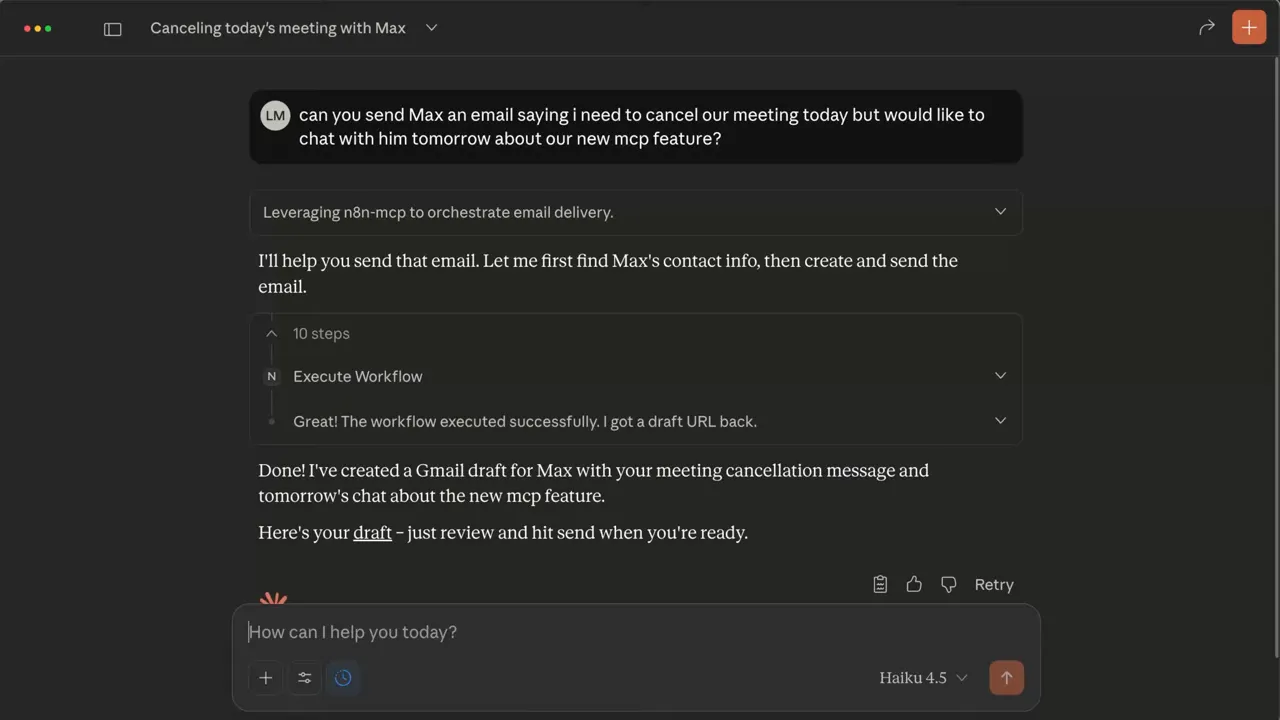
Task: Open the tools sliders icon
Action: point(304,678)
